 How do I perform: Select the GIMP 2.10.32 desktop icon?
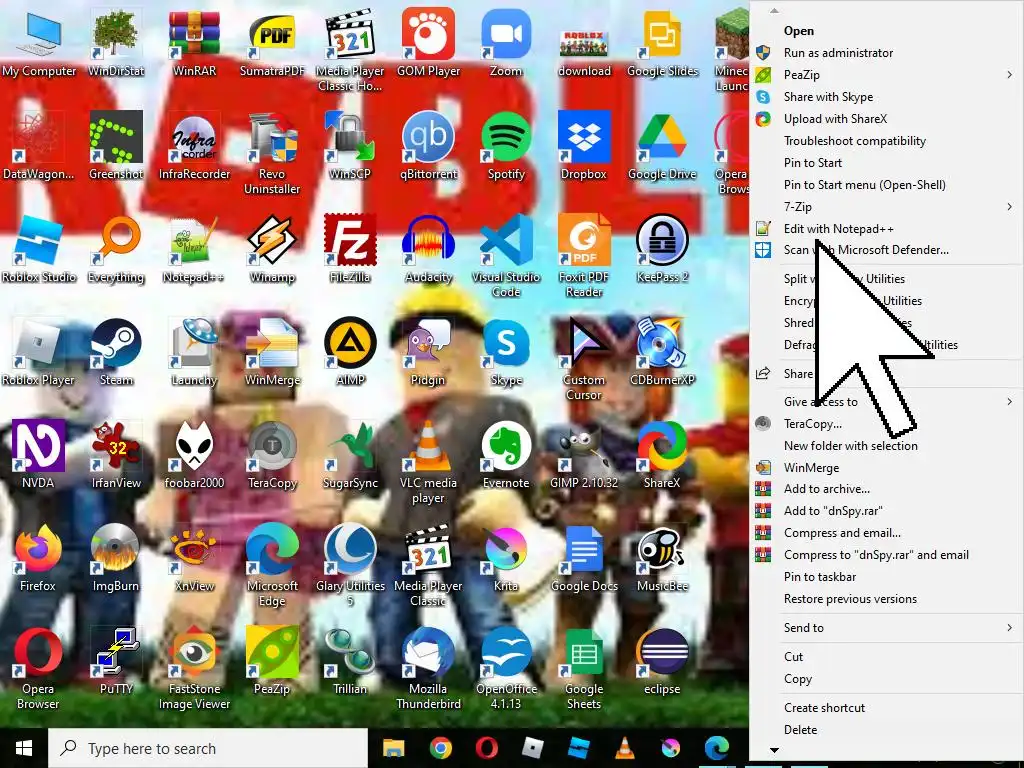point(584,455)
